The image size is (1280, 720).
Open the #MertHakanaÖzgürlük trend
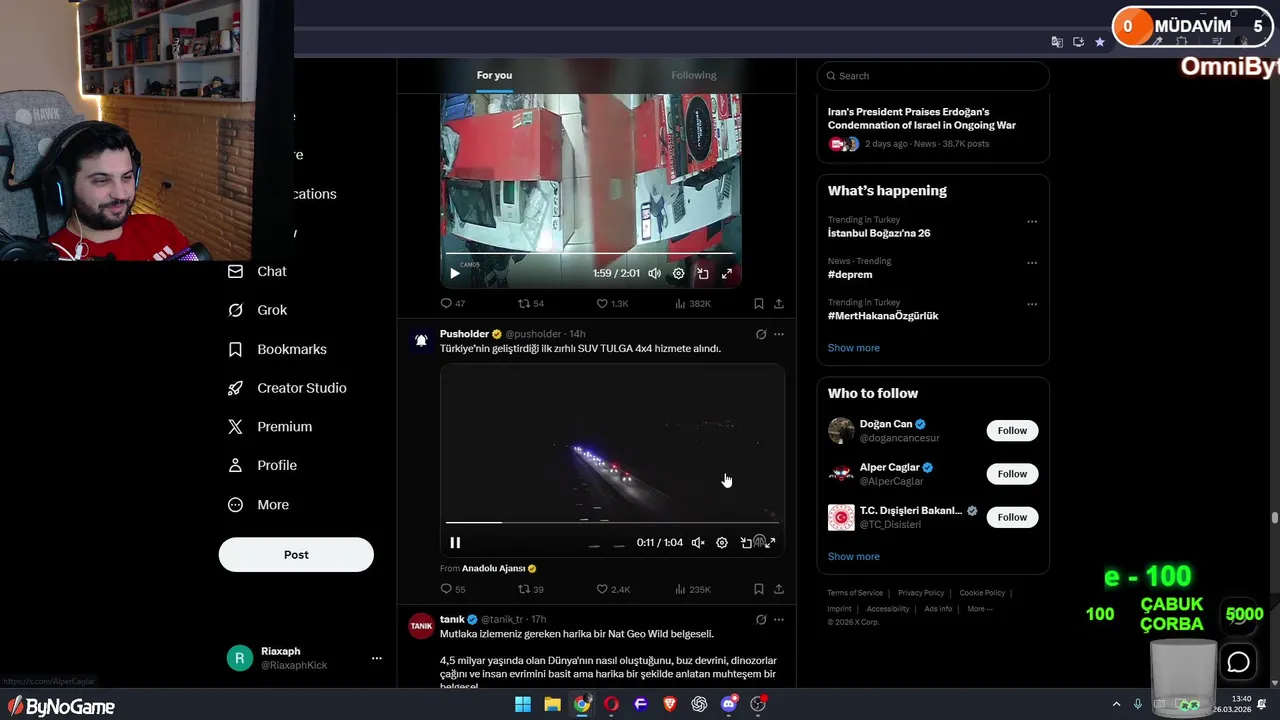click(883, 316)
